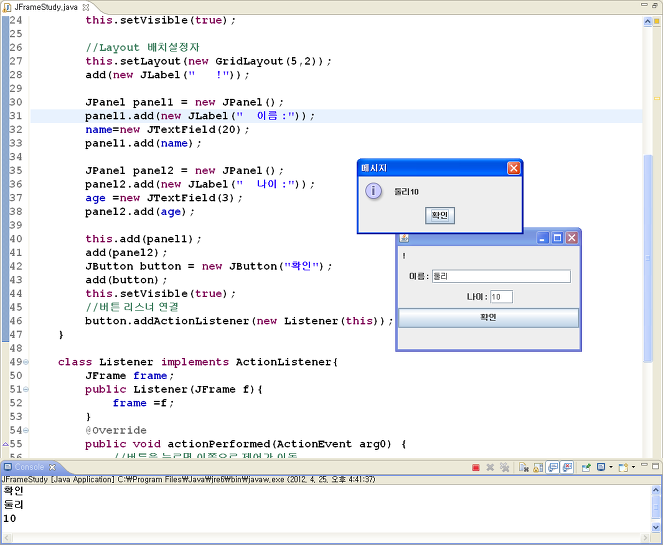Viewport: 663px width, 545px height.
Task: Click wide 확인 button in Java frame
Action: (488, 318)
